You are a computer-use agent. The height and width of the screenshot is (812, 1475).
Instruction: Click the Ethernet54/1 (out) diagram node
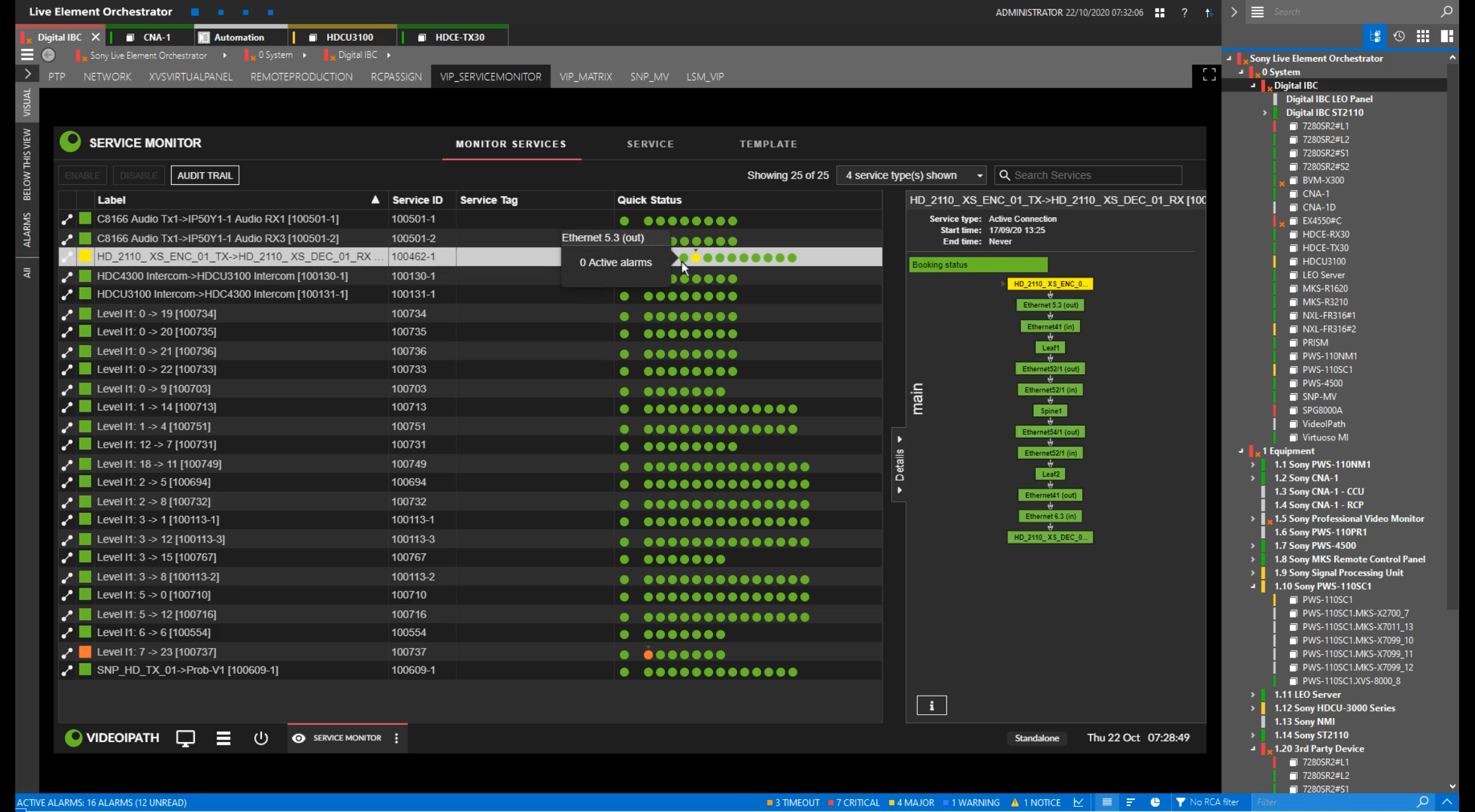pyautogui.click(x=1050, y=432)
